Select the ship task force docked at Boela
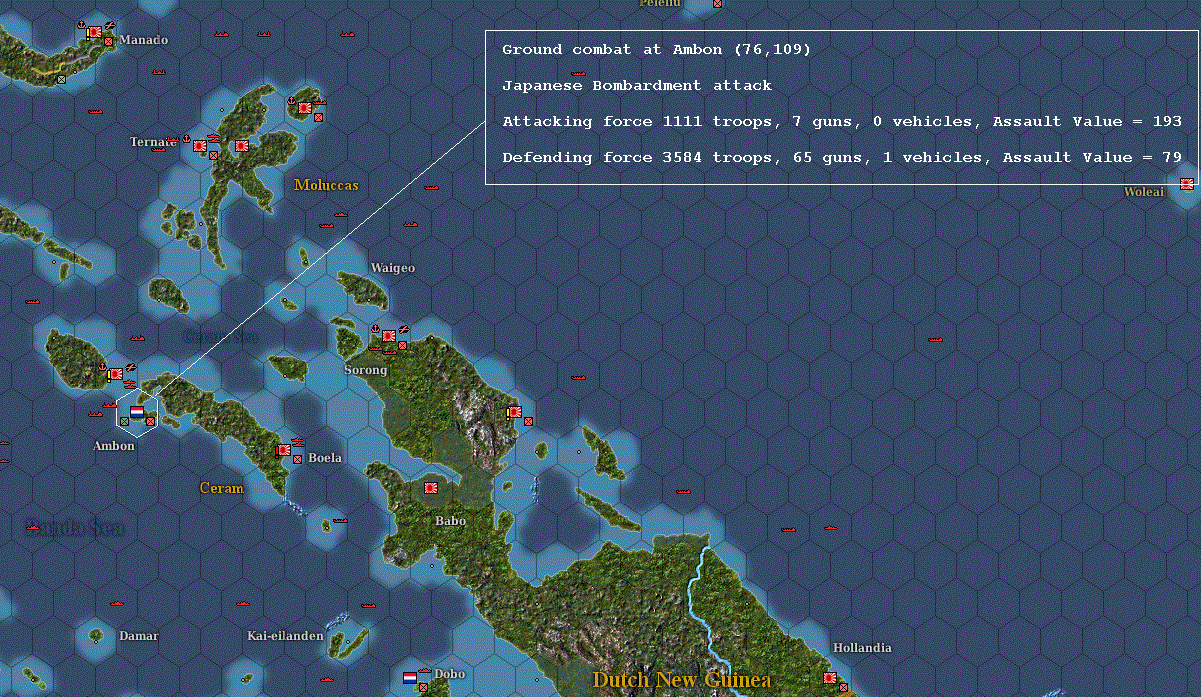The image size is (1201, 697). click(x=297, y=442)
